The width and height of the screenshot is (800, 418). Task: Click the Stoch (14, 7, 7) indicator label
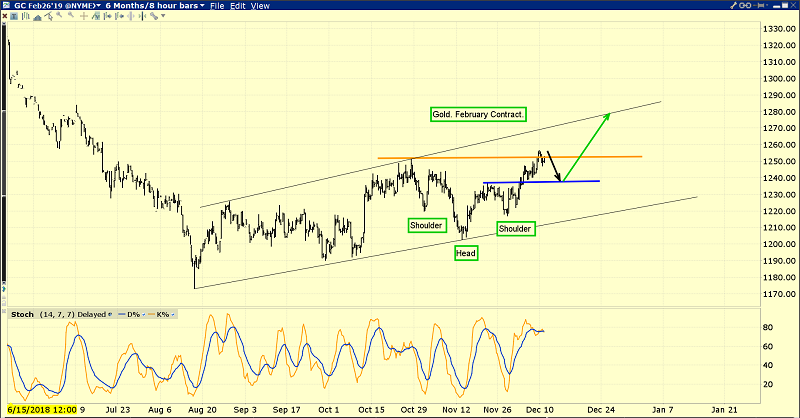coord(43,314)
